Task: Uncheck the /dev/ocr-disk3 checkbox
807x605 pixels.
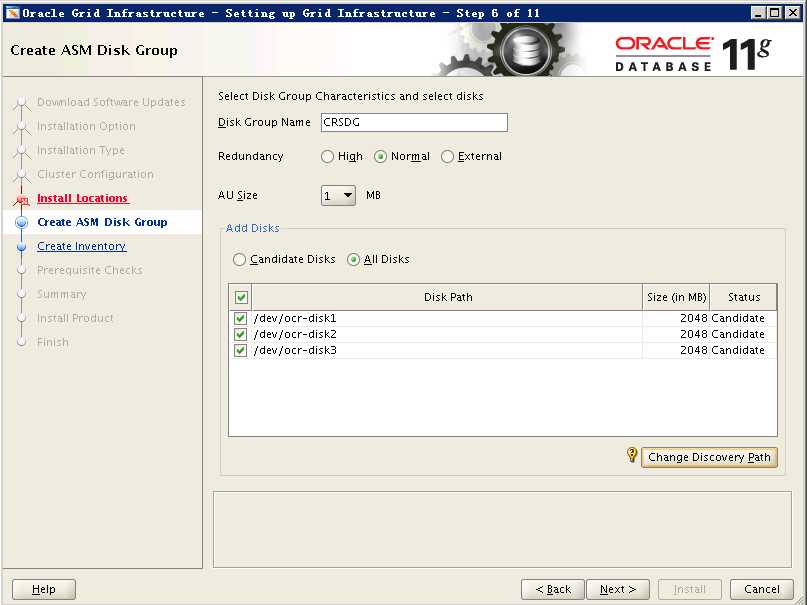Action: pos(240,350)
